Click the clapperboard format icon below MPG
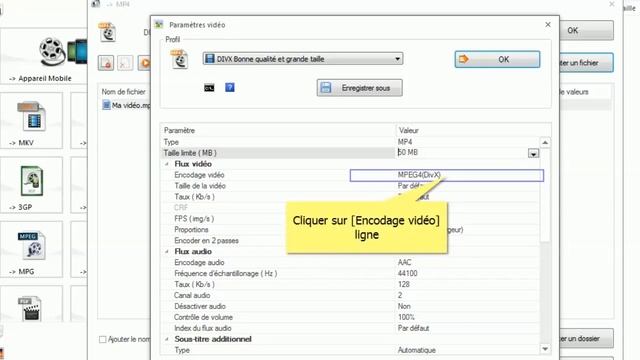 [29, 309]
